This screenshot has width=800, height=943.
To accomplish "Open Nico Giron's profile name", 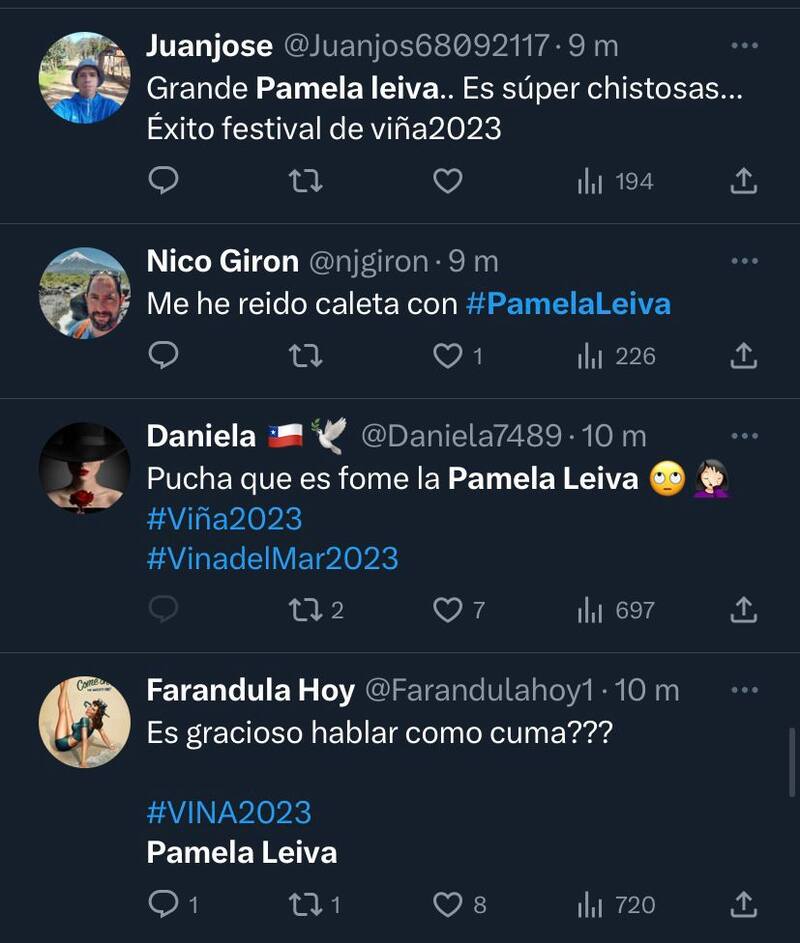I will (222, 262).
